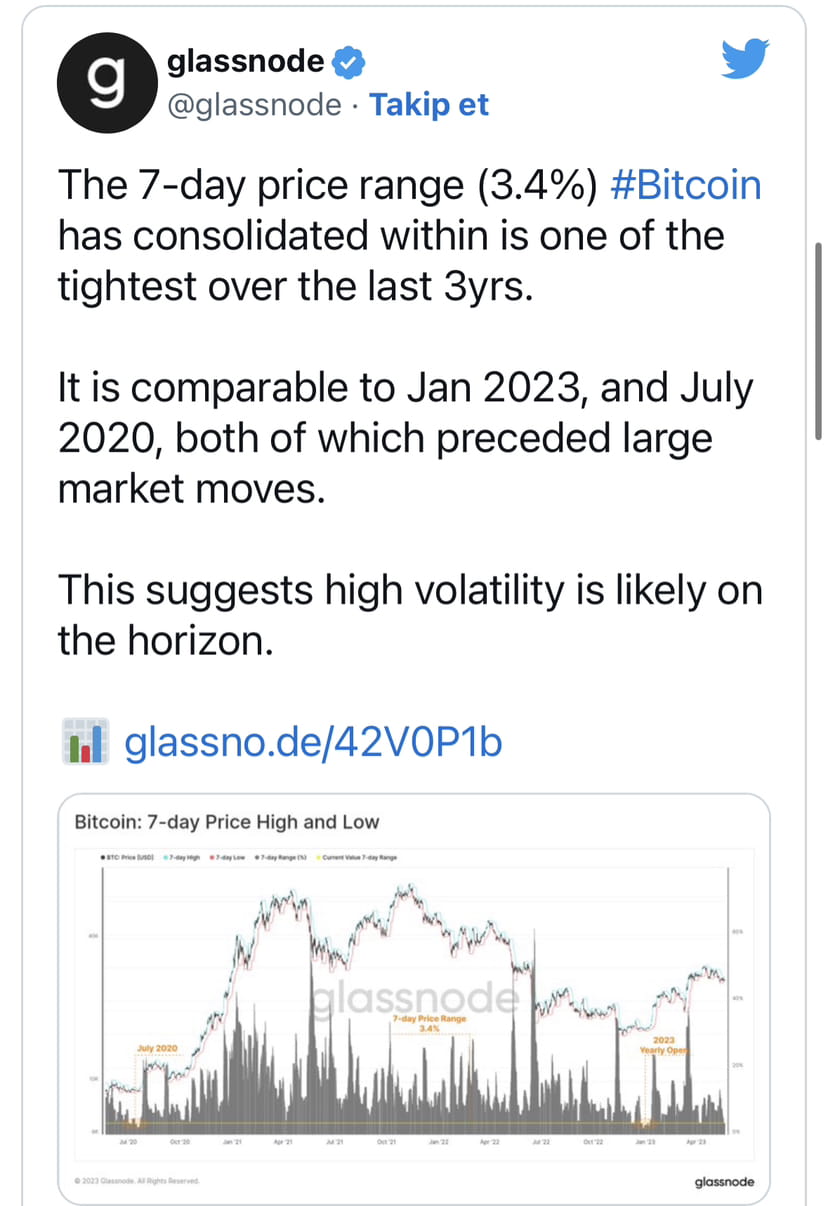Open the #Bitcoin hashtag
The height and width of the screenshot is (1206, 828).
click(684, 186)
